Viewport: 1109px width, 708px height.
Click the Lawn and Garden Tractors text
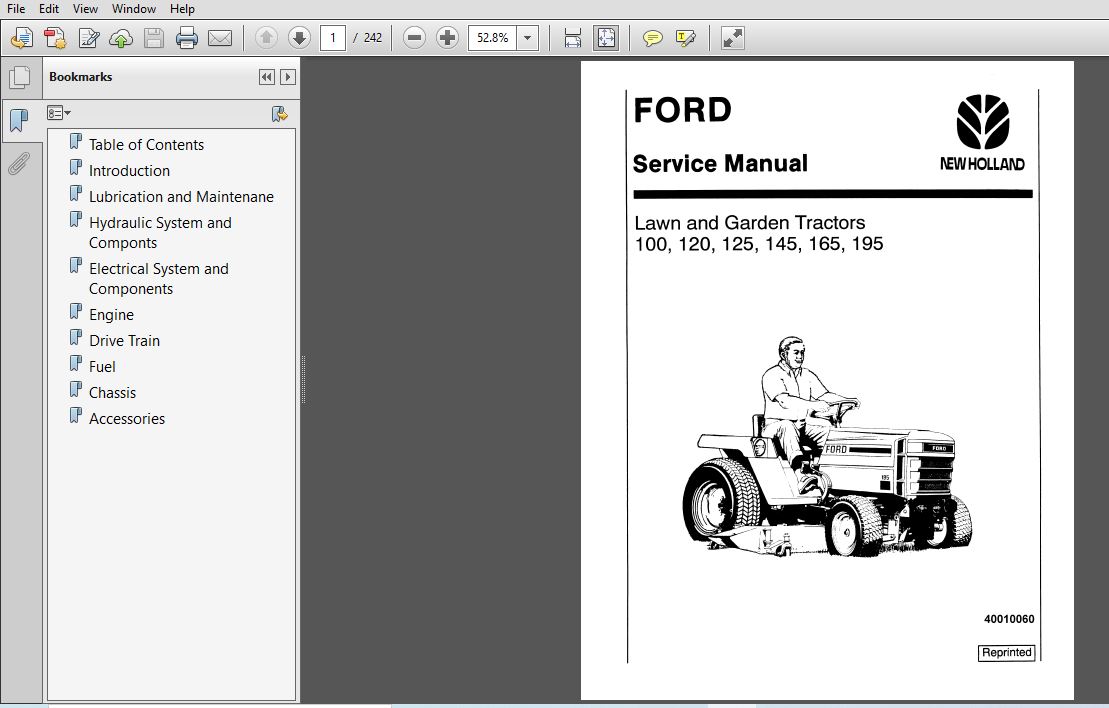[750, 224]
